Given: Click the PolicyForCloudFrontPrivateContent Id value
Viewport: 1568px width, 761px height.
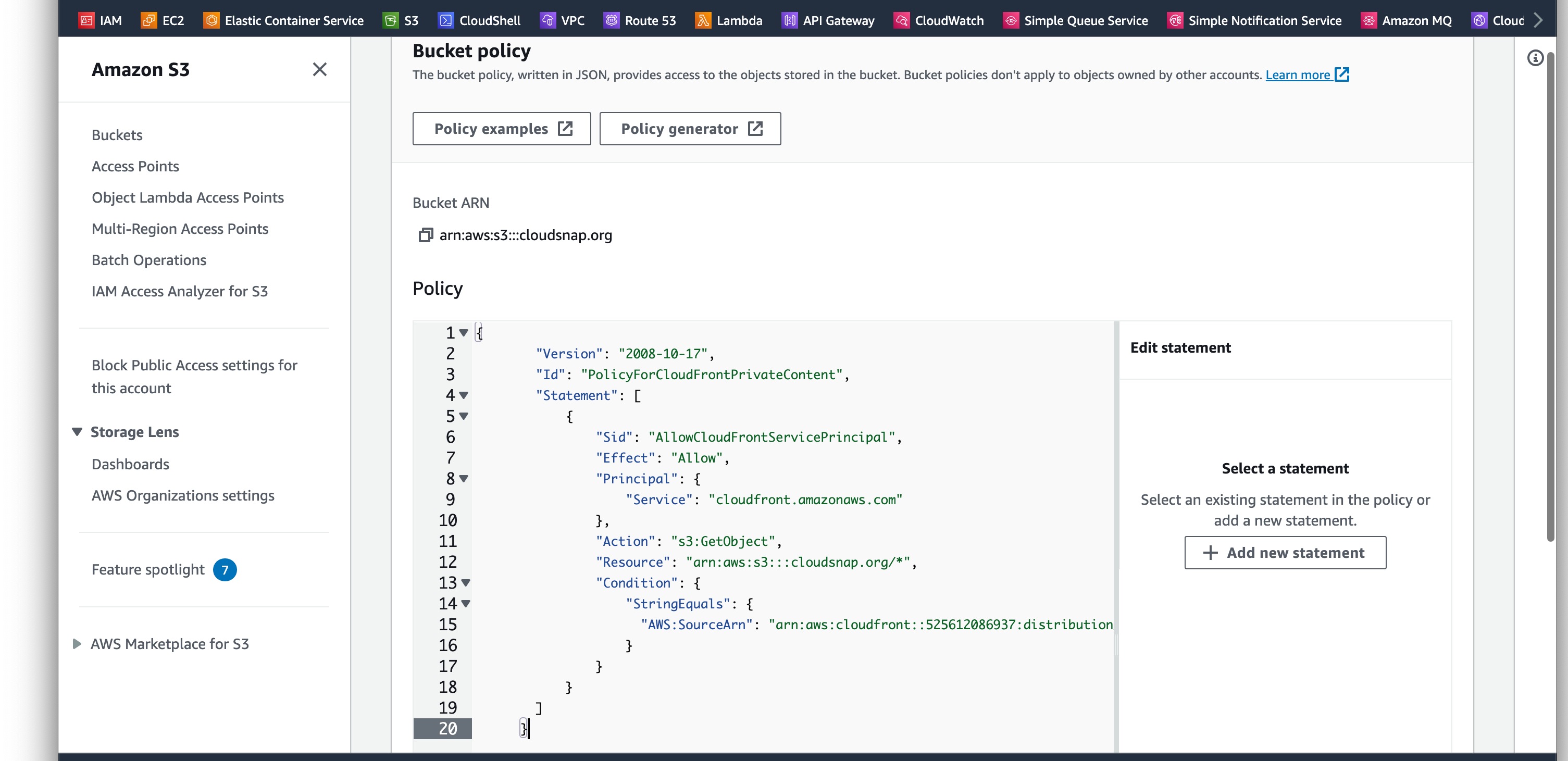Looking at the screenshot, I should (712, 375).
